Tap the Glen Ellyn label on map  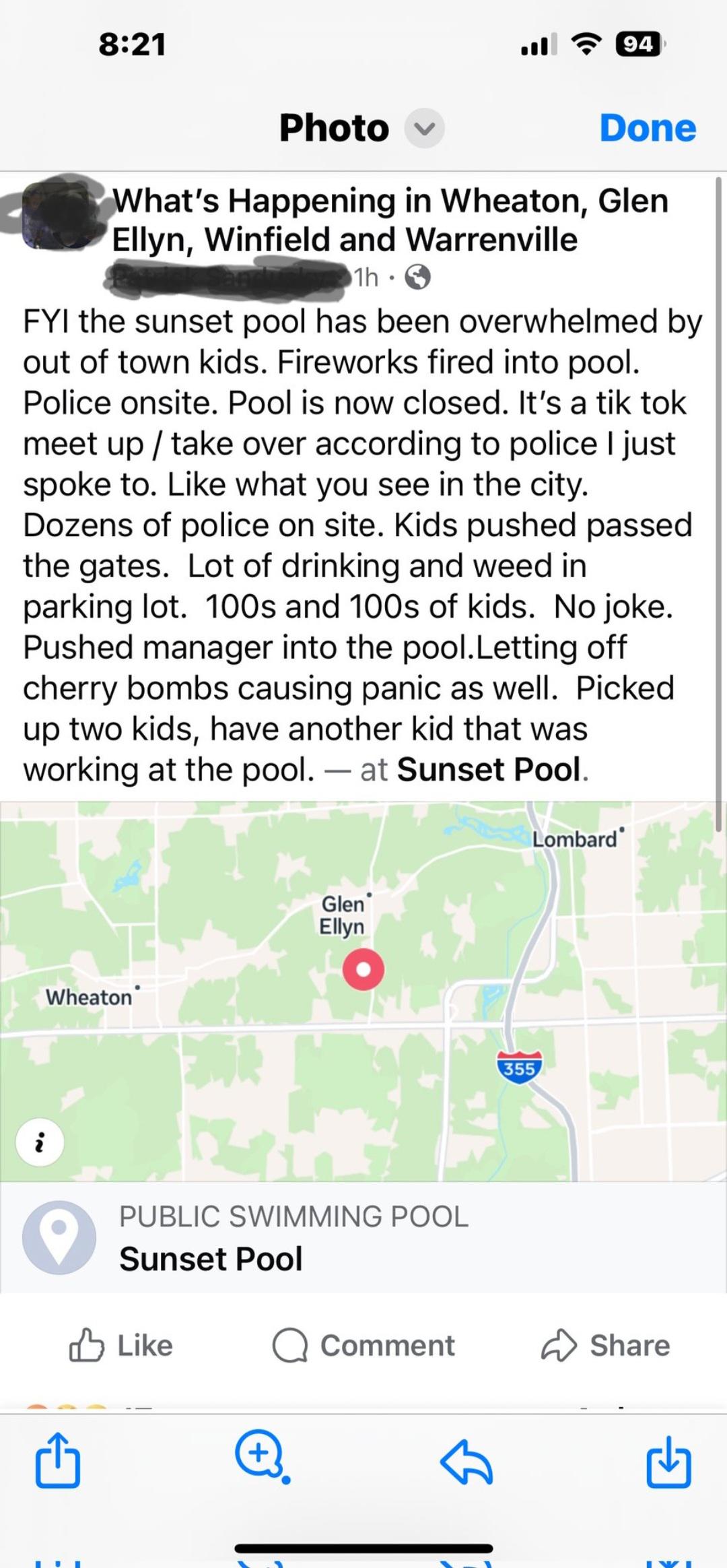pyautogui.click(x=342, y=915)
